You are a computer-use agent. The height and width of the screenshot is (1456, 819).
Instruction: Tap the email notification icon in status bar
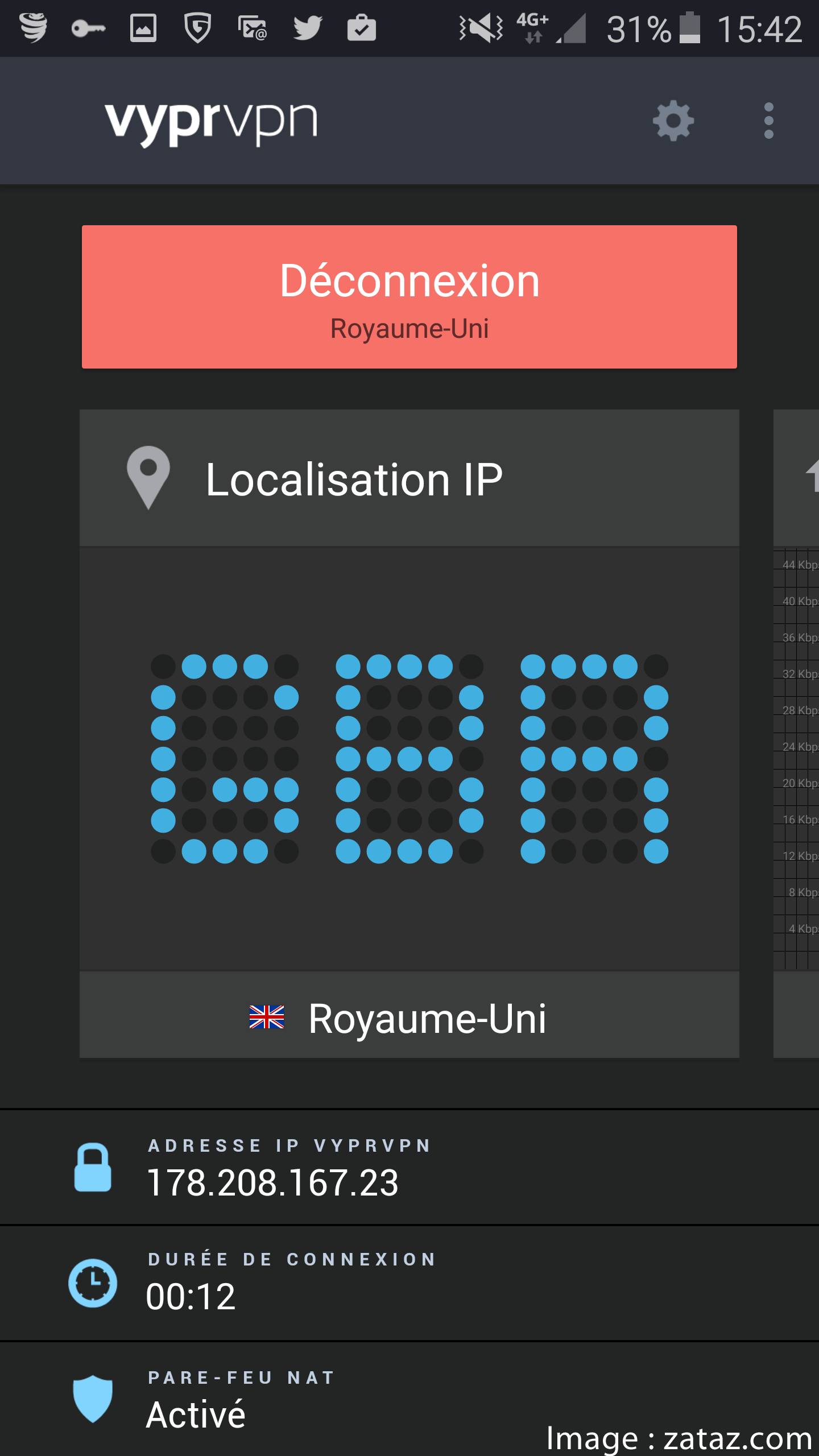(252, 28)
